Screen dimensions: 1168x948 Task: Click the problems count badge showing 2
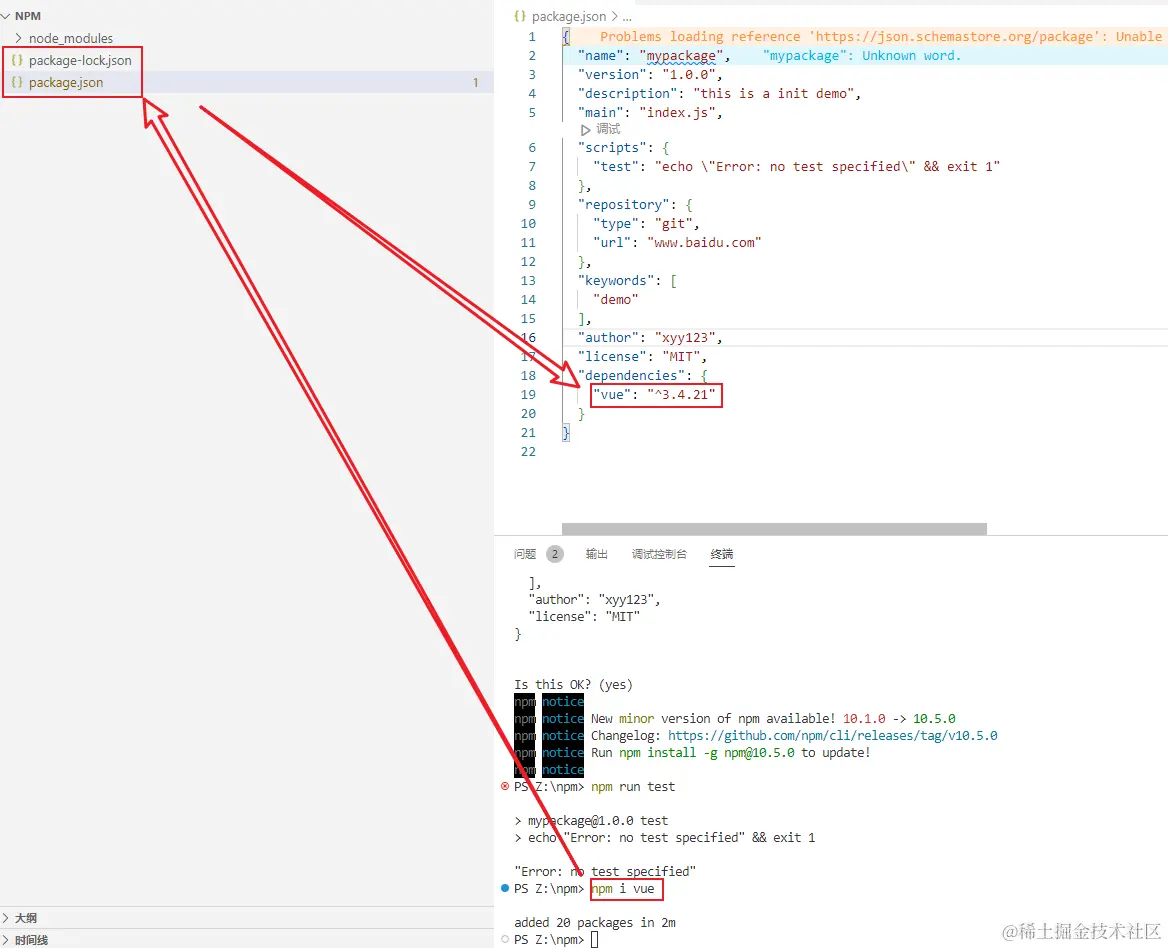tap(555, 554)
